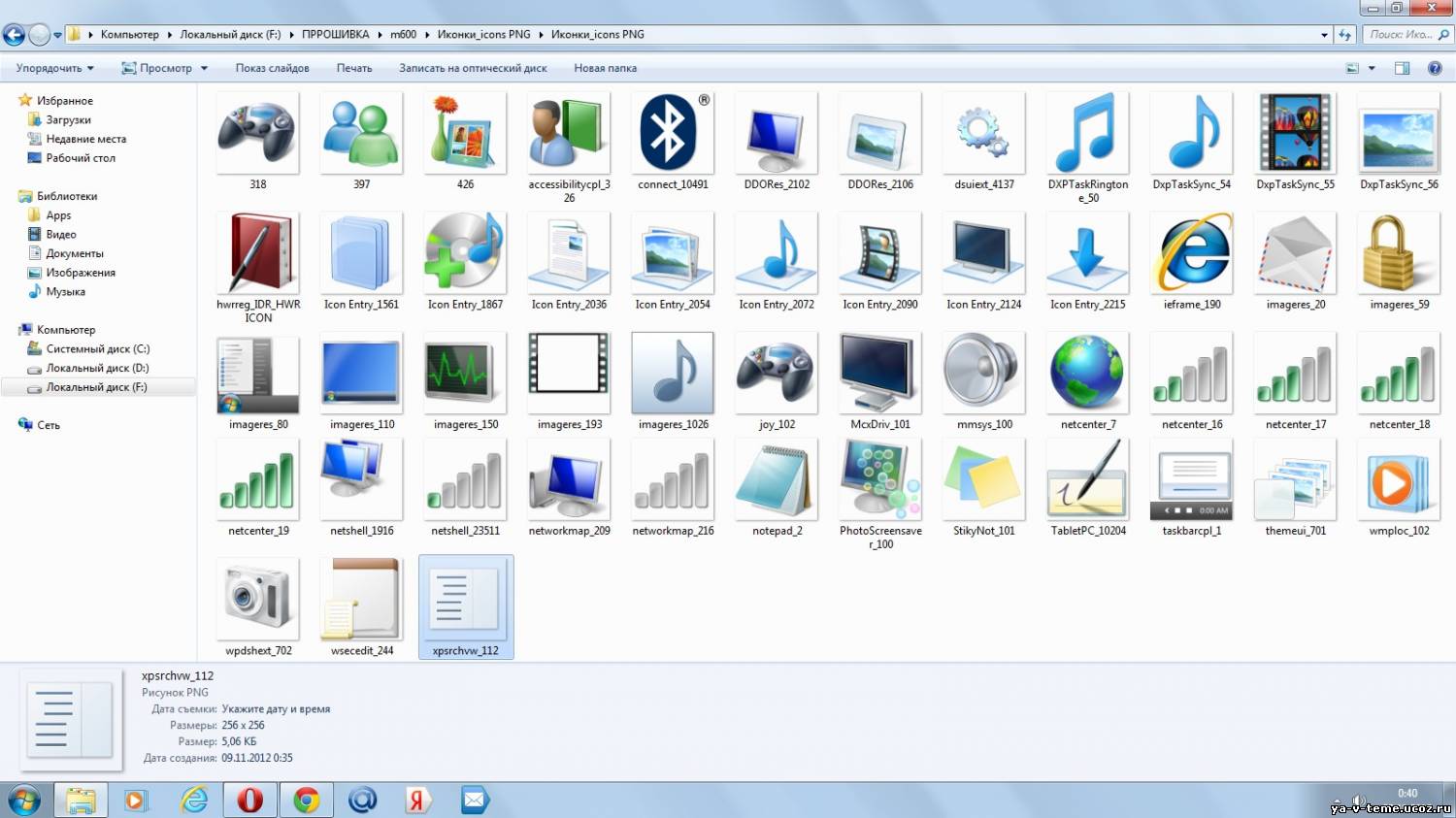Viewport: 1456px width, 818px height.
Task: Select the full green signal bars netcenter_19
Action: pos(257,479)
